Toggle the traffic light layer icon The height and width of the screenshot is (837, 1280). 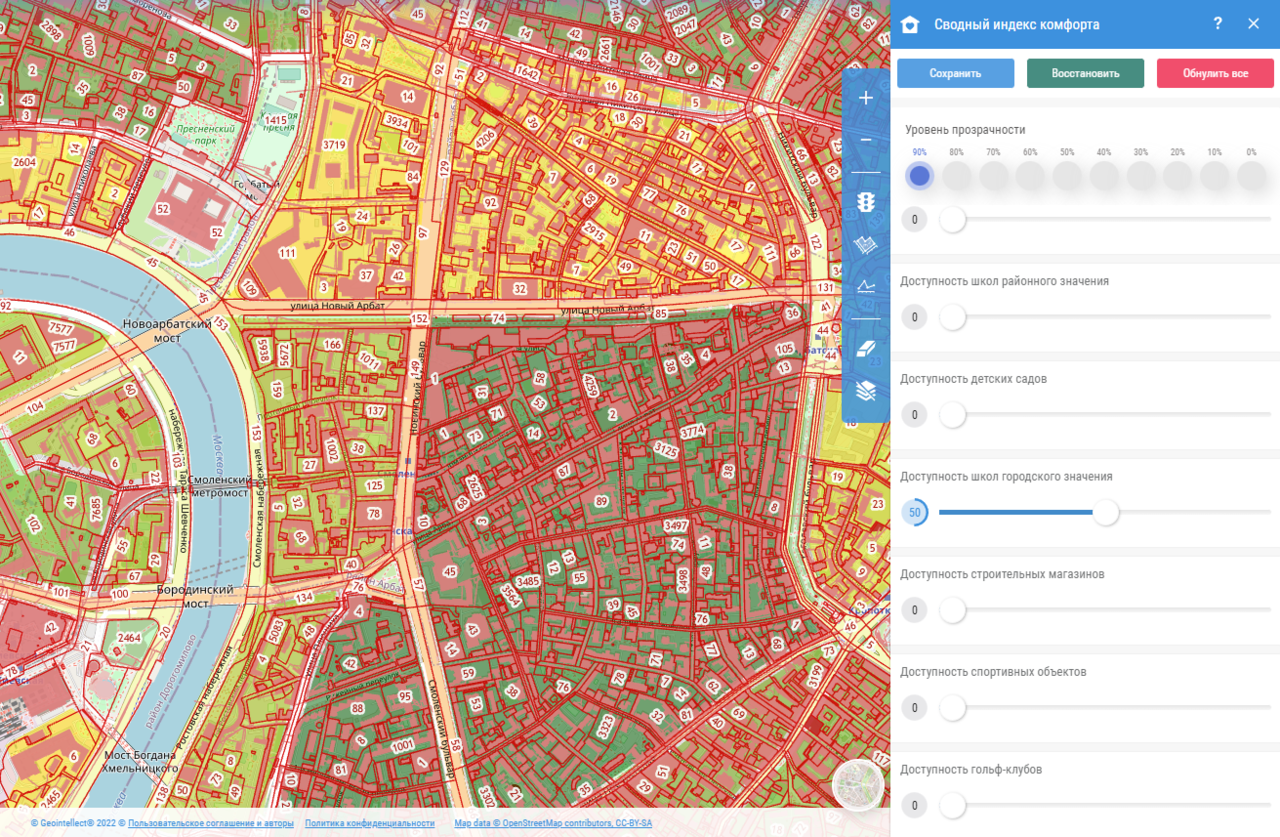click(x=866, y=203)
